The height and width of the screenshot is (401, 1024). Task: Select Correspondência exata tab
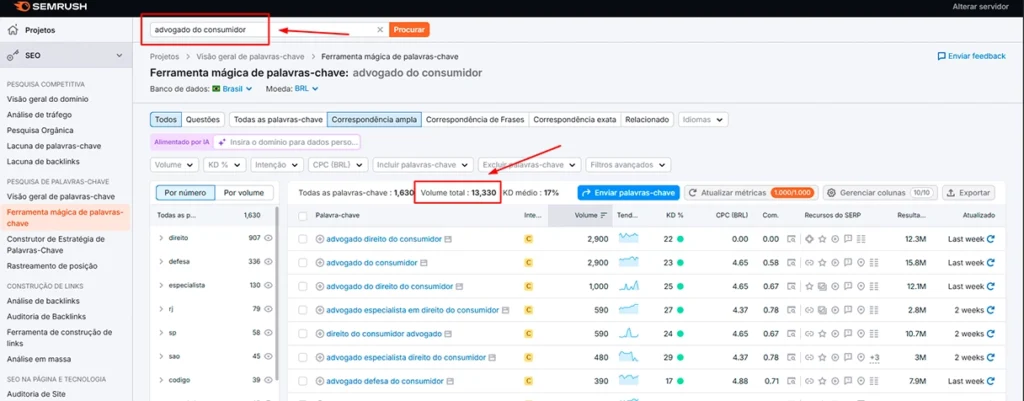(575, 120)
